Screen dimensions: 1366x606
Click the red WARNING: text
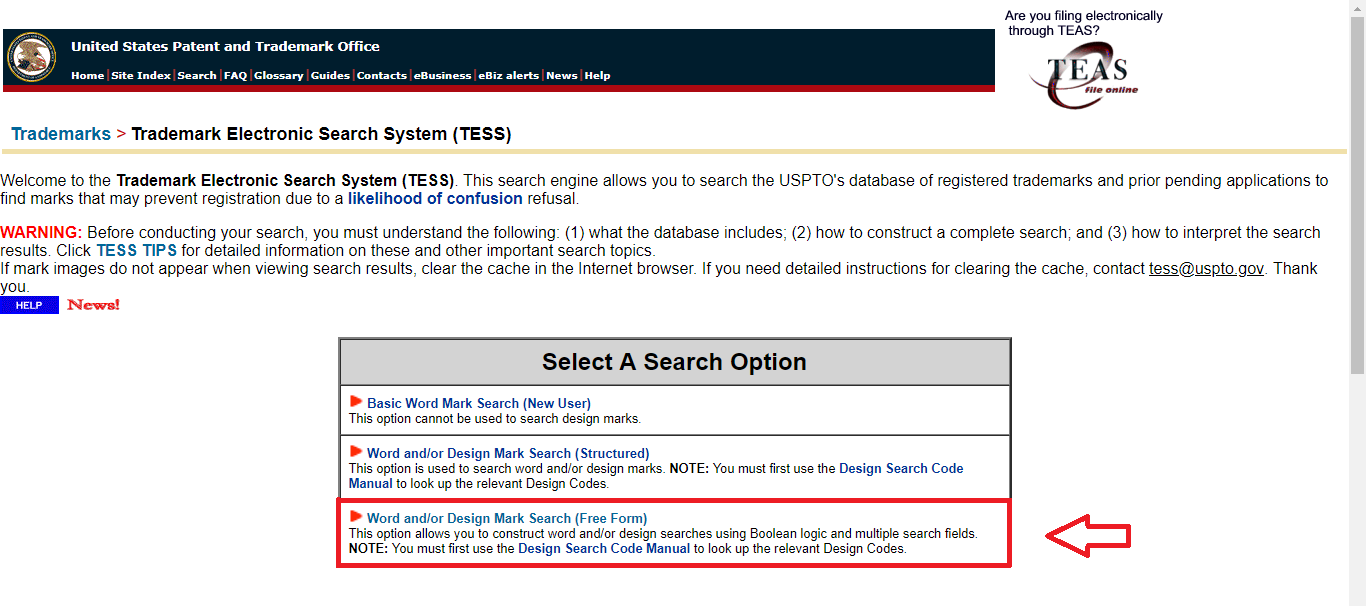click(x=41, y=233)
